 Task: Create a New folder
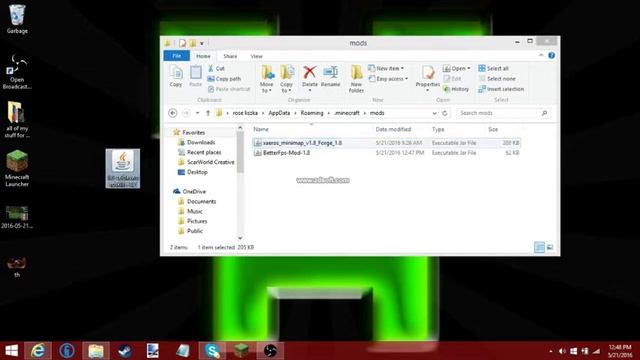(x=356, y=79)
